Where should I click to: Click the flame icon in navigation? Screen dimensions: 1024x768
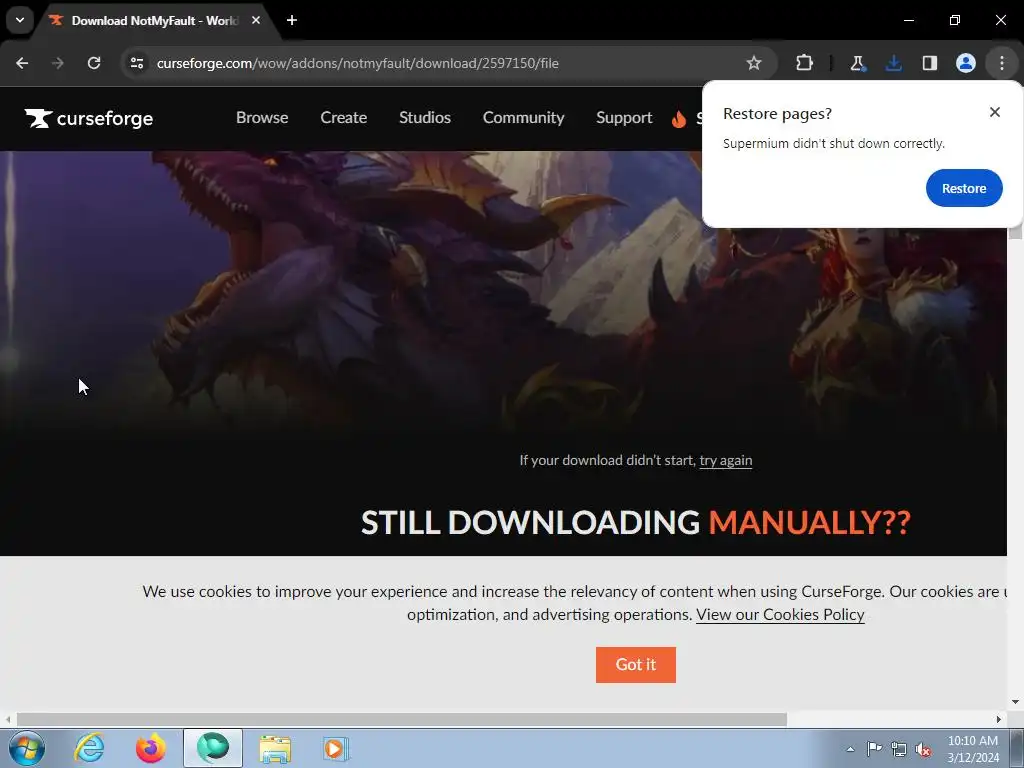pyautogui.click(x=679, y=119)
